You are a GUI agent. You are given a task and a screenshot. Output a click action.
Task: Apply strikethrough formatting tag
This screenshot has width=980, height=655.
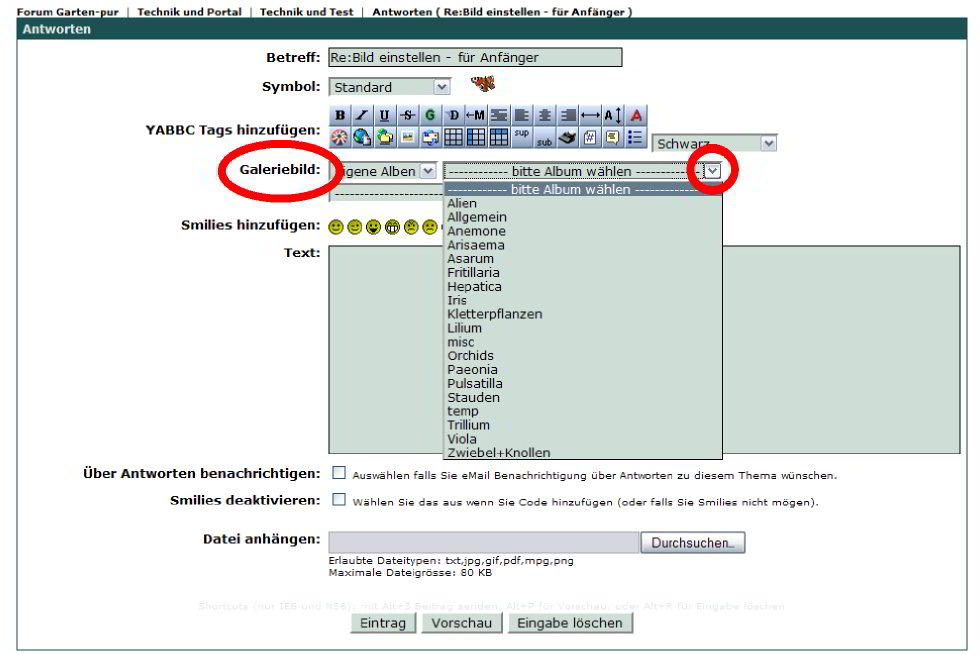click(407, 116)
